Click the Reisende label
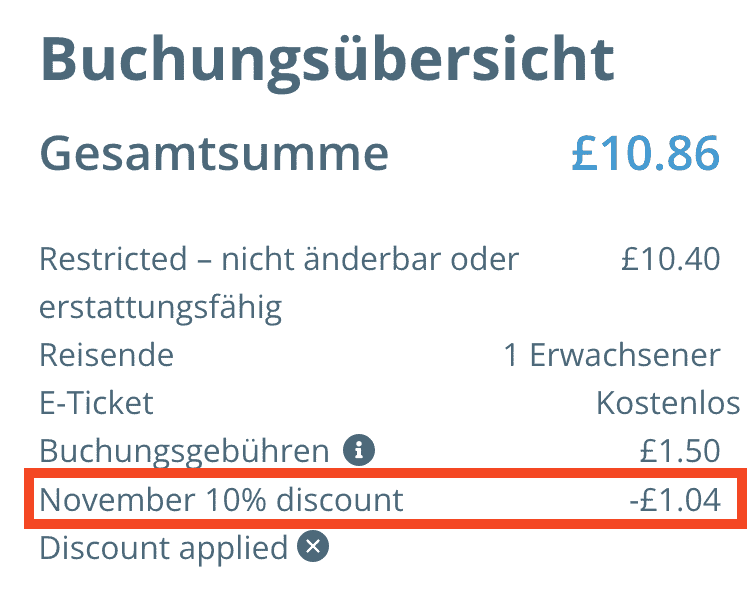This screenshot has height=604, width=752. [106, 355]
